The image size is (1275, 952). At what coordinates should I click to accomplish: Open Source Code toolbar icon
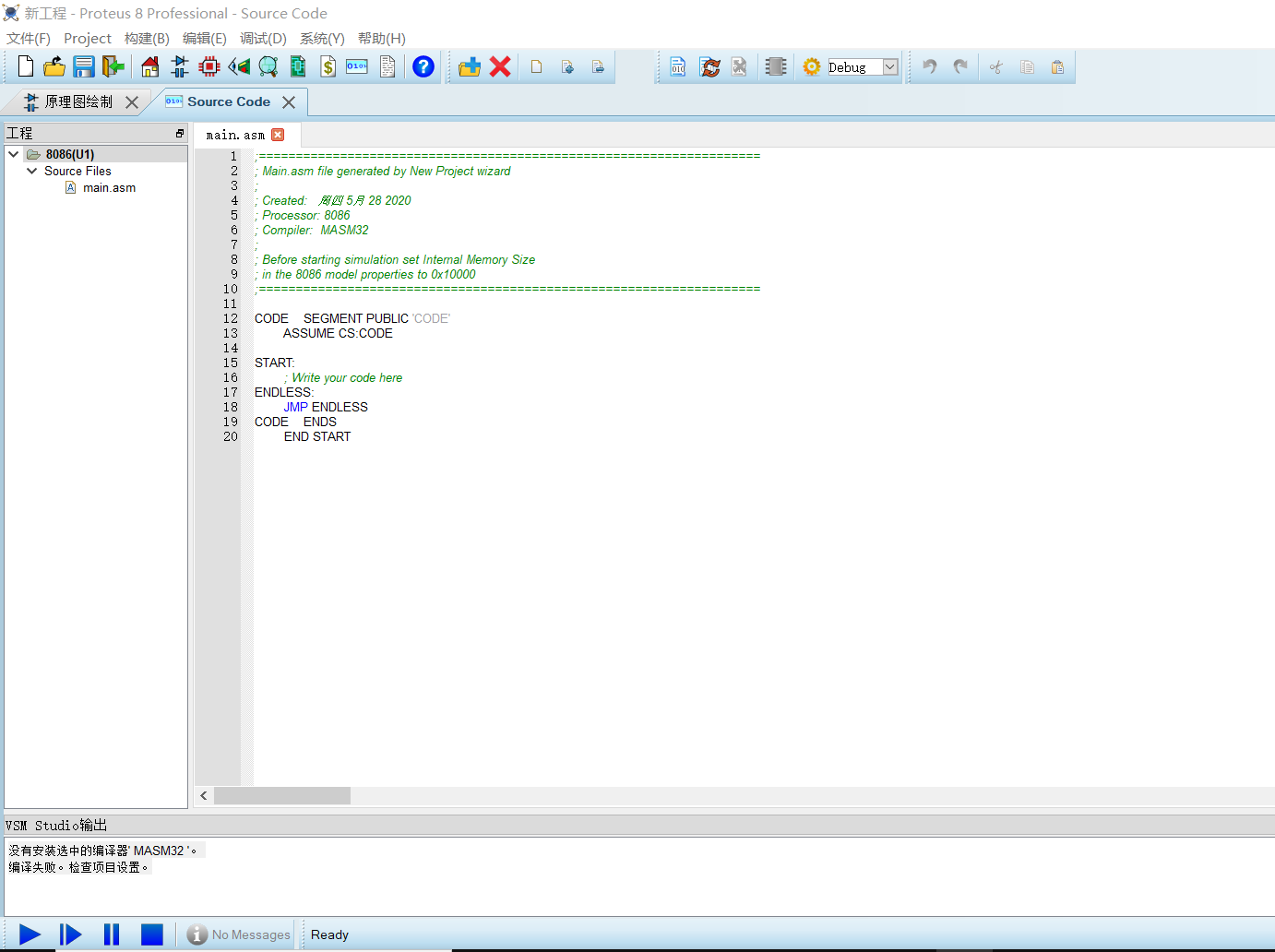point(357,66)
